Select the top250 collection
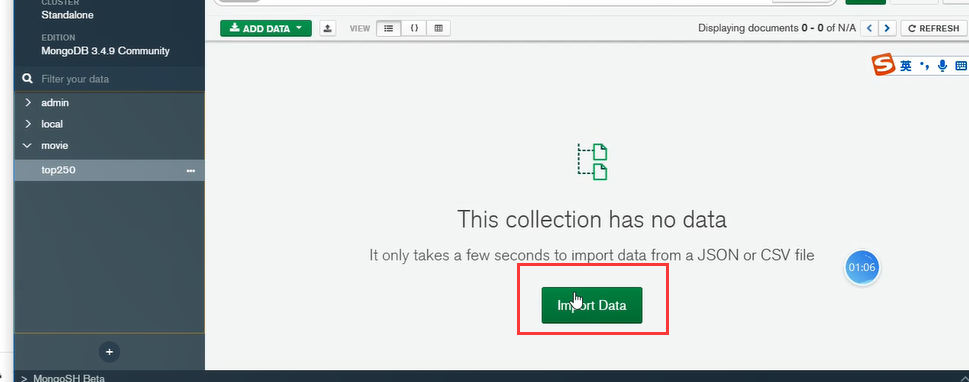 (x=109, y=170)
